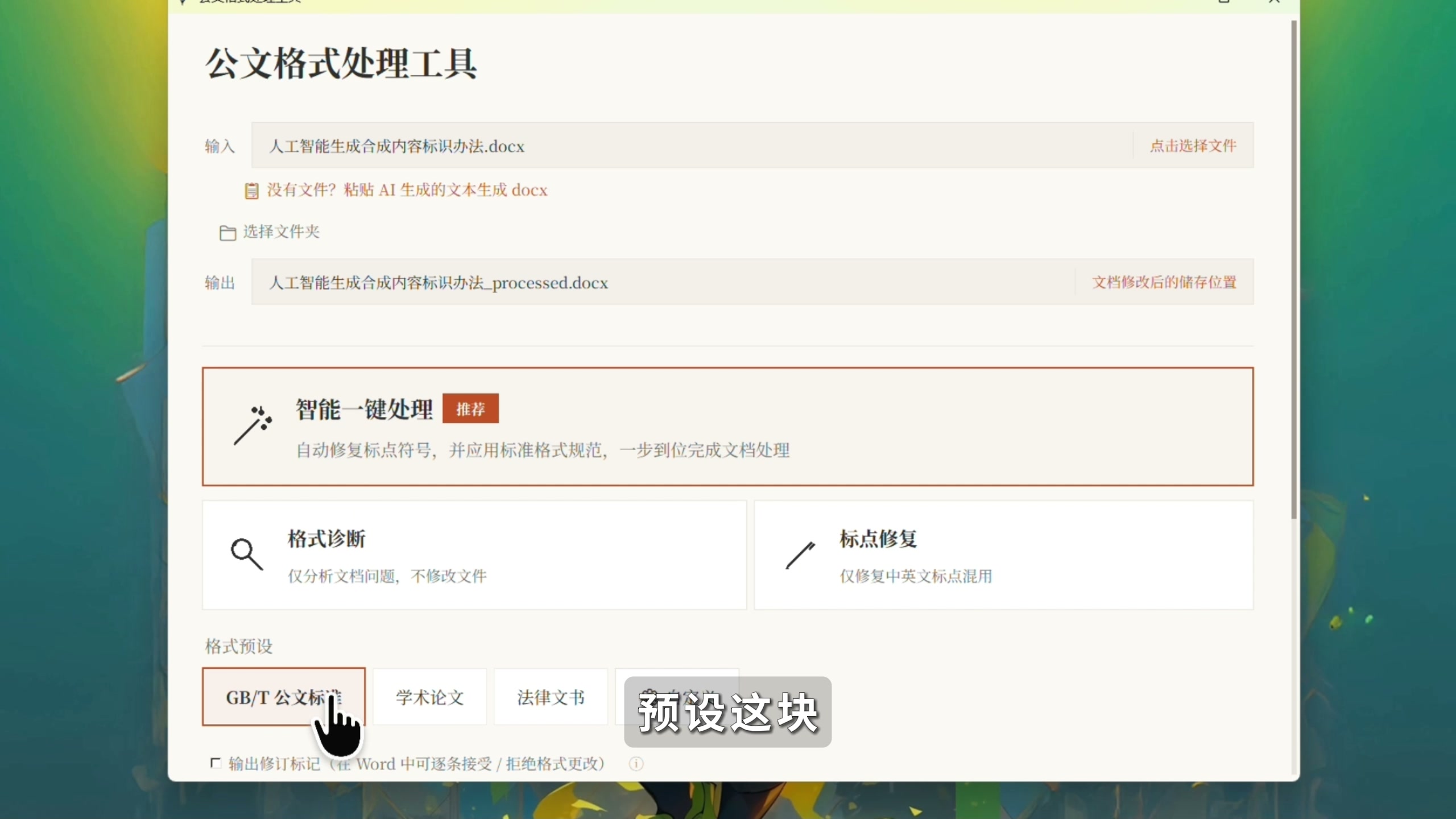Open the 粘贴 AI 生成的文本生成 docx link
The height and width of the screenshot is (819, 1456).
[407, 190]
